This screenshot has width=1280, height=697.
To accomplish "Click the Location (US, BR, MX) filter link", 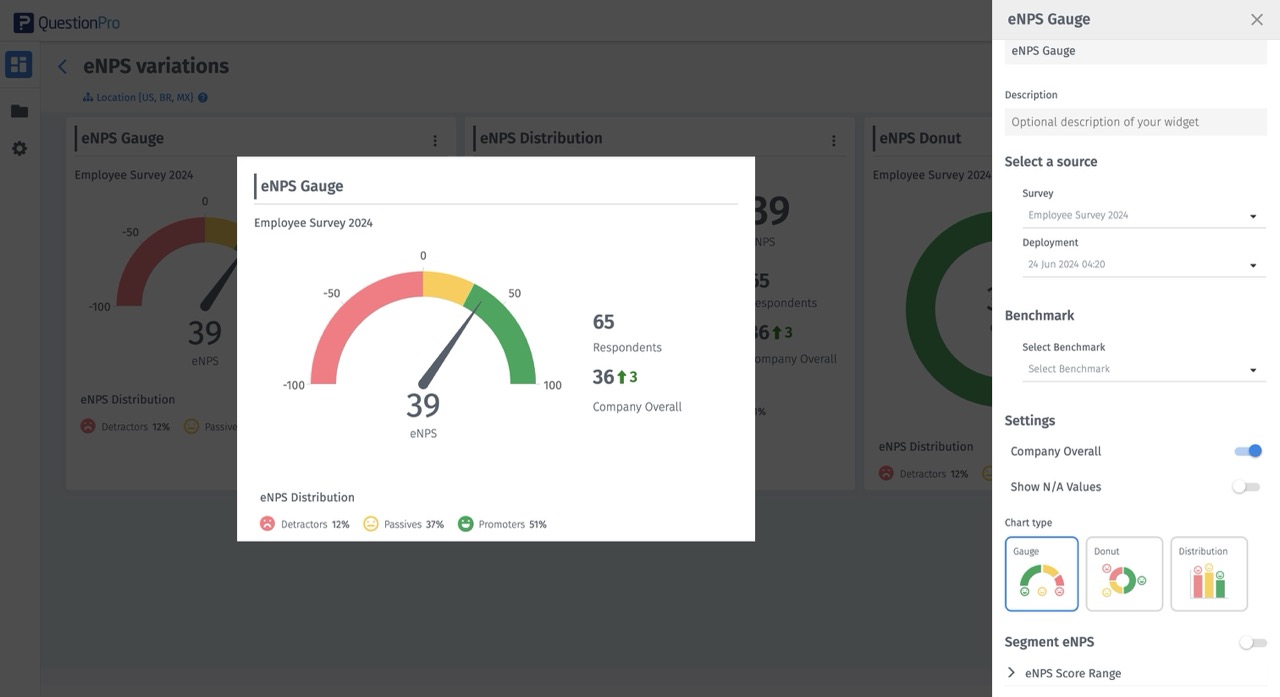I will 138,98.
